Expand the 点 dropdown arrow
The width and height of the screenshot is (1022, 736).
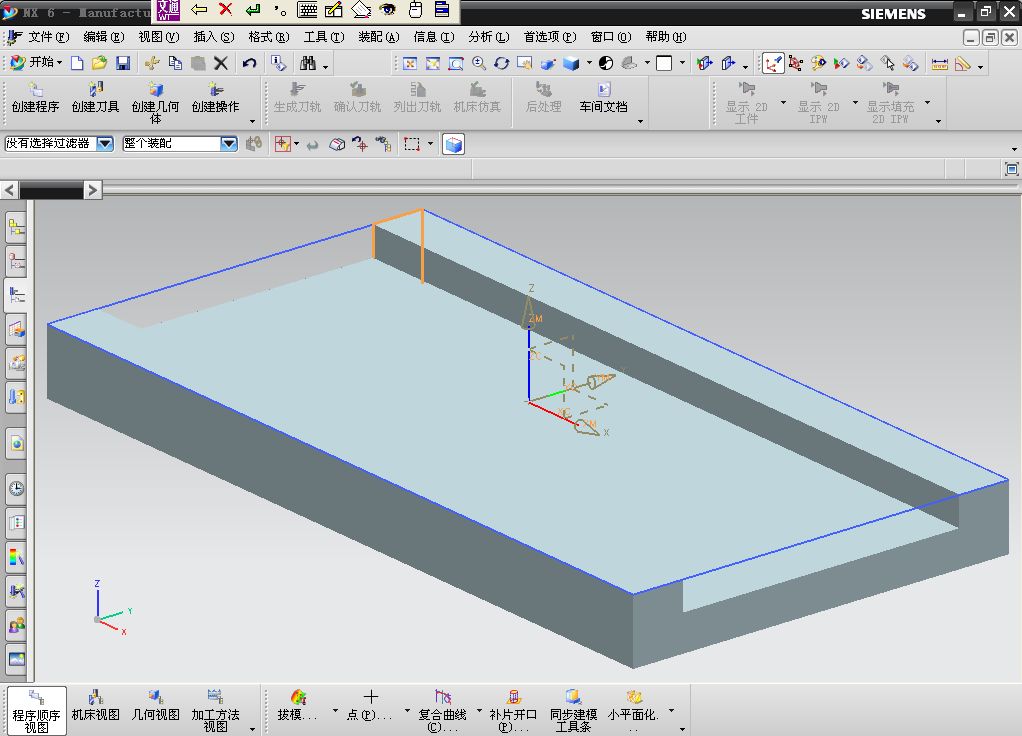tap(407, 711)
